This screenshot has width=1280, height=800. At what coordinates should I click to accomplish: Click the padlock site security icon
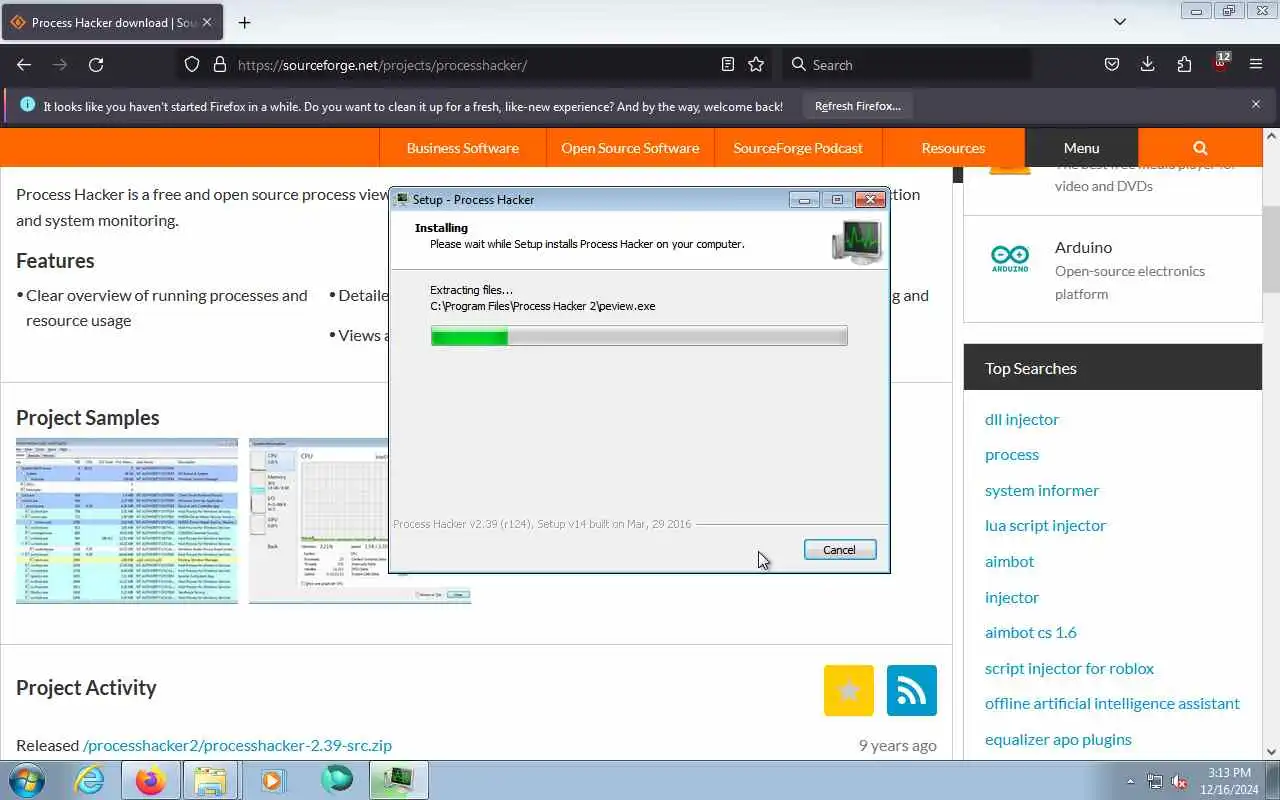(x=219, y=64)
